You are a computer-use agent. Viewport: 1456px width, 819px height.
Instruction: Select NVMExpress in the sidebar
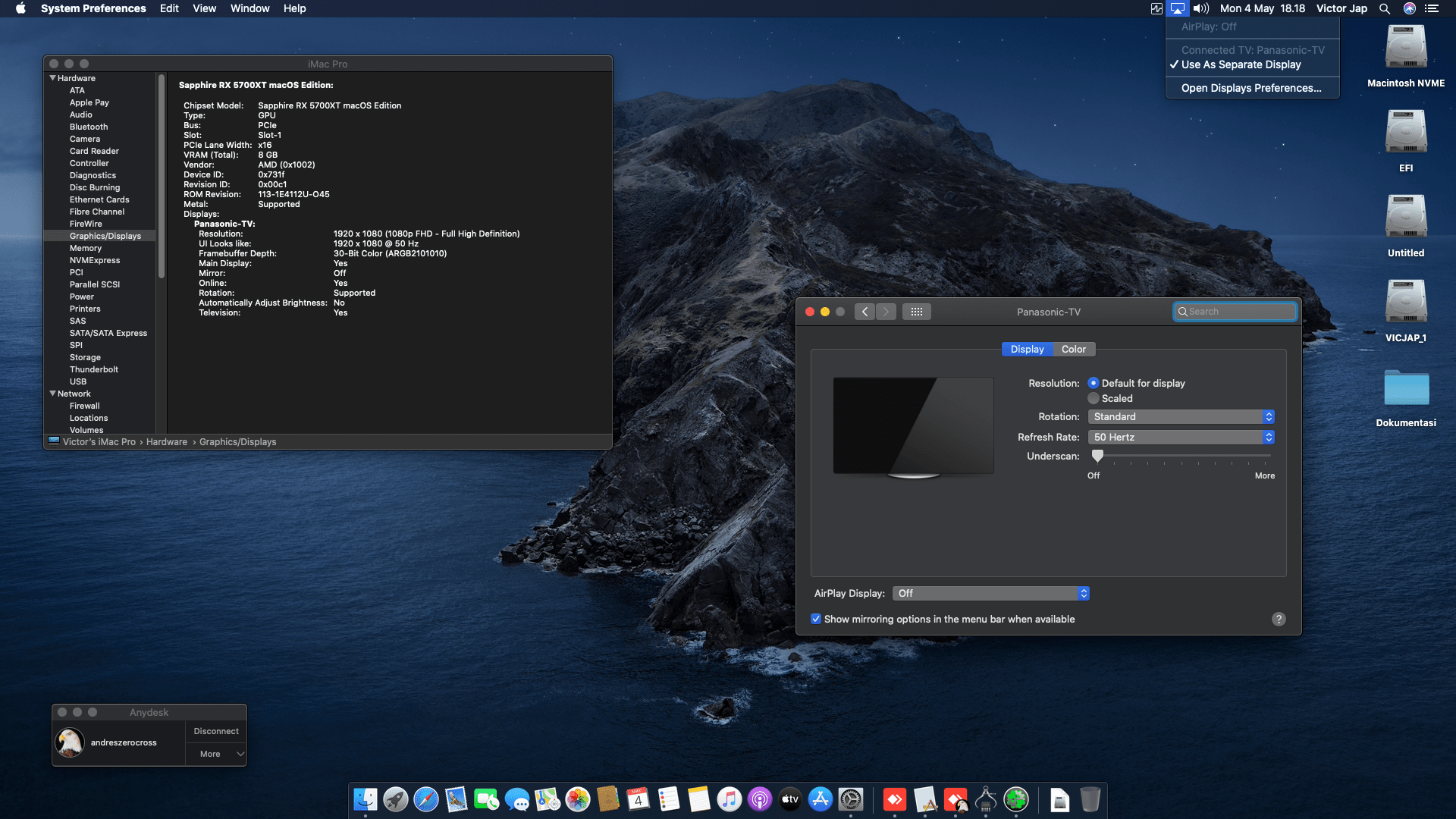(x=95, y=260)
